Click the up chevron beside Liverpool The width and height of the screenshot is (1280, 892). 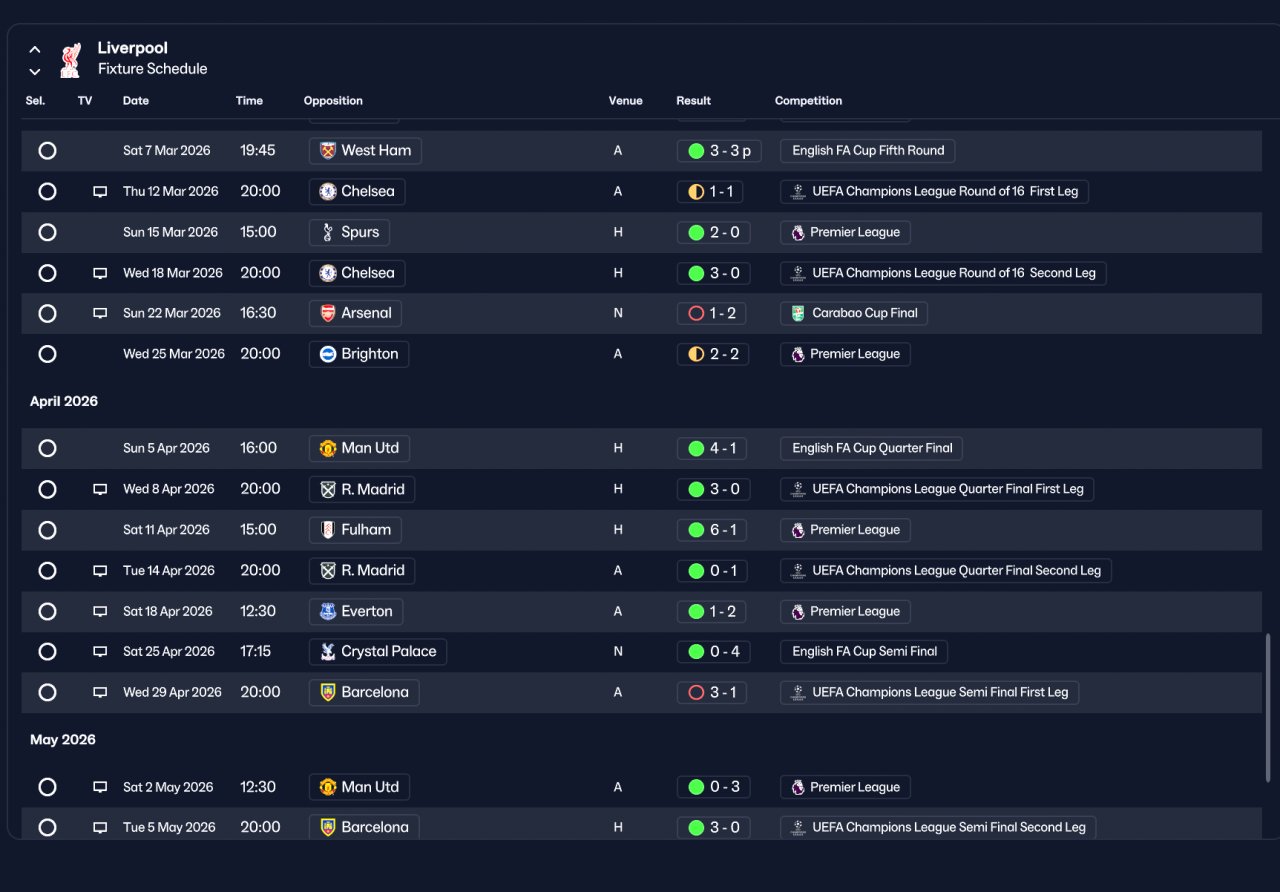[35, 49]
